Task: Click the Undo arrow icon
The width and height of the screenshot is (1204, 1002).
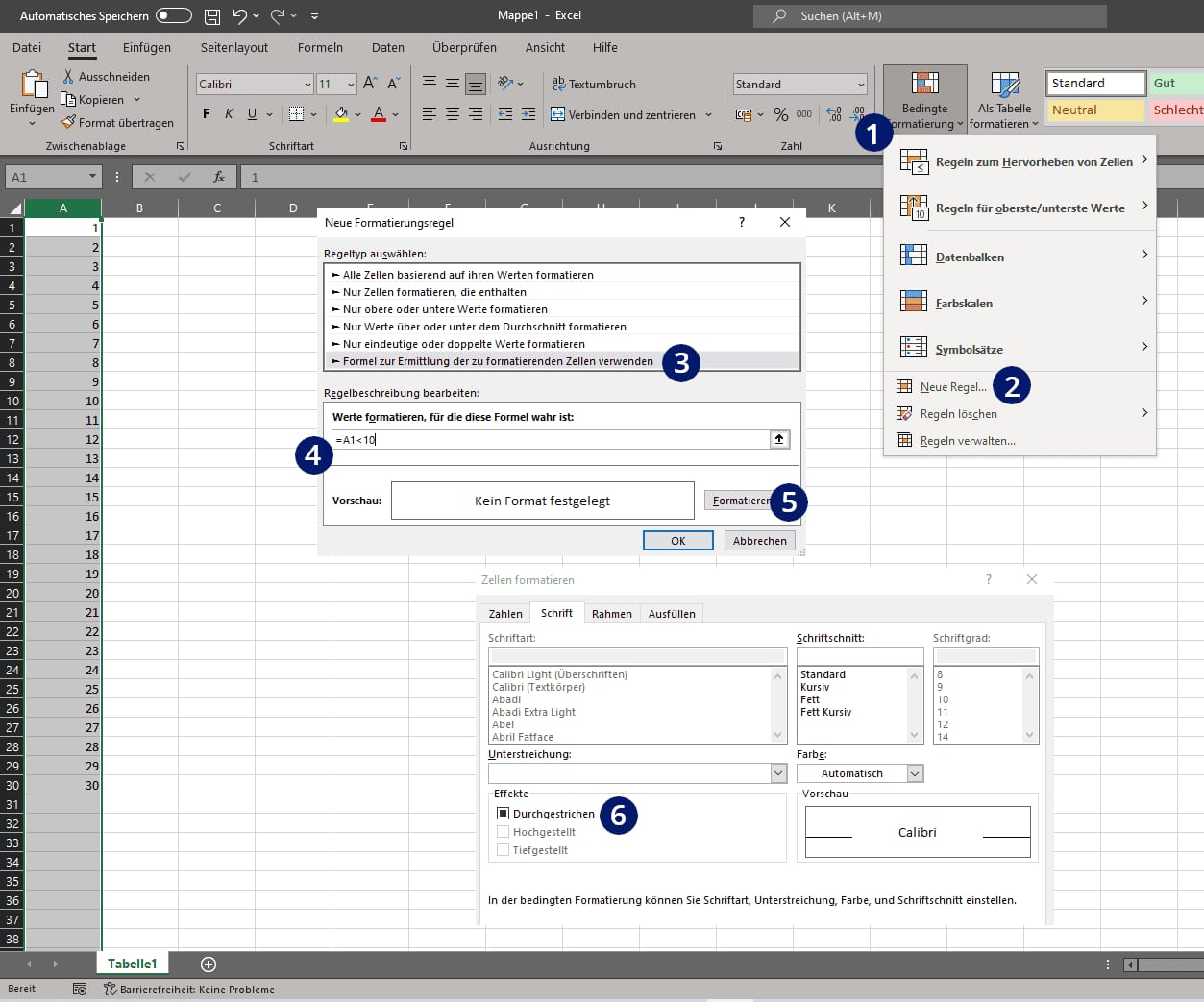Action: [240, 15]
